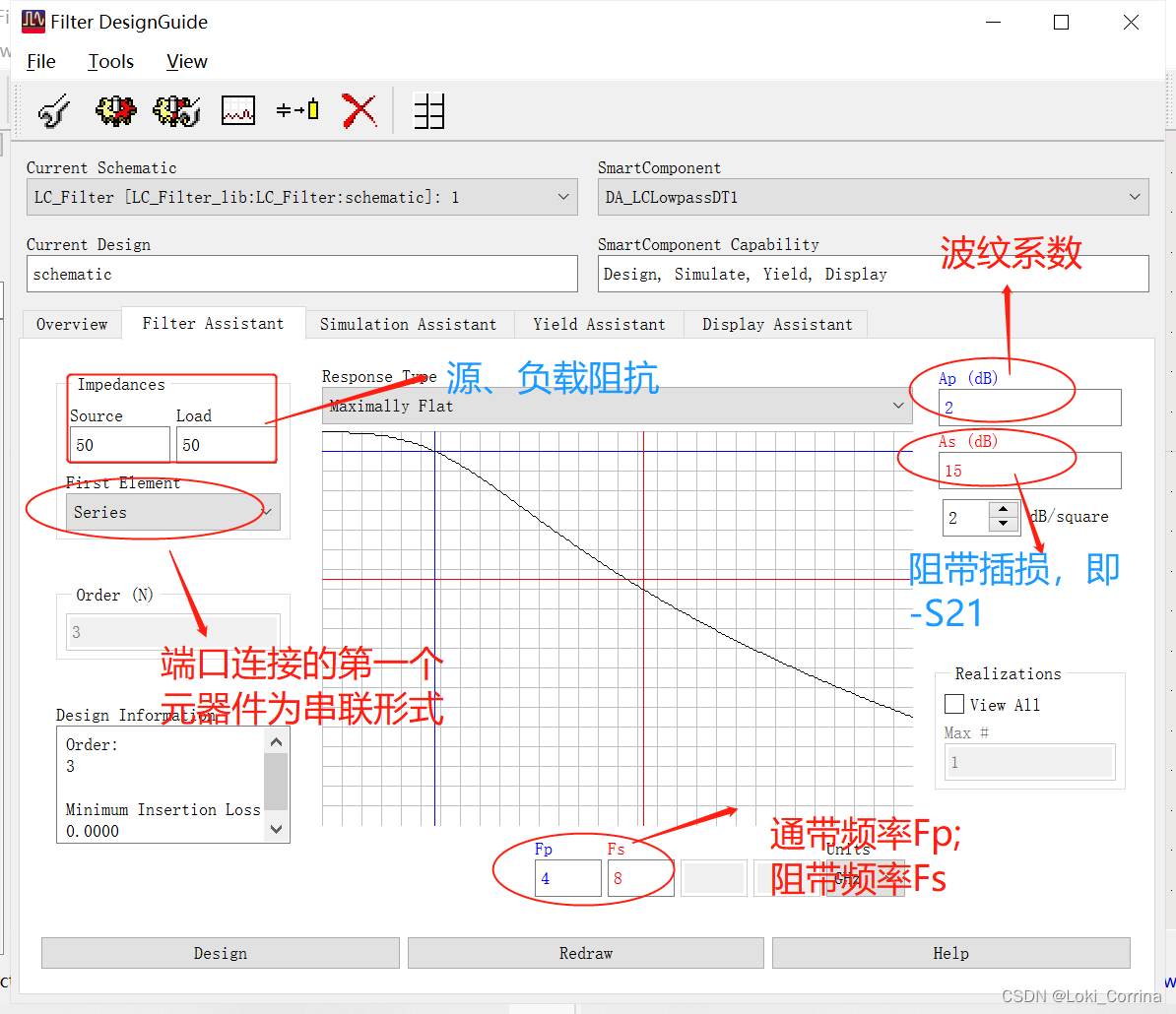Click the waveform Display Results icon
Image resolution: width=1176 pixels, height=1014 pixels.
tap(237, 110)
